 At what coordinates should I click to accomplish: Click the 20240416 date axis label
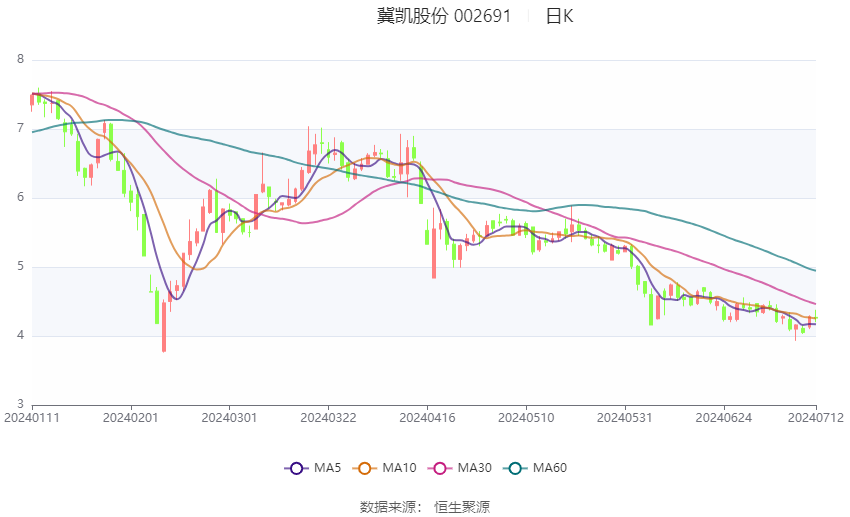427,418
